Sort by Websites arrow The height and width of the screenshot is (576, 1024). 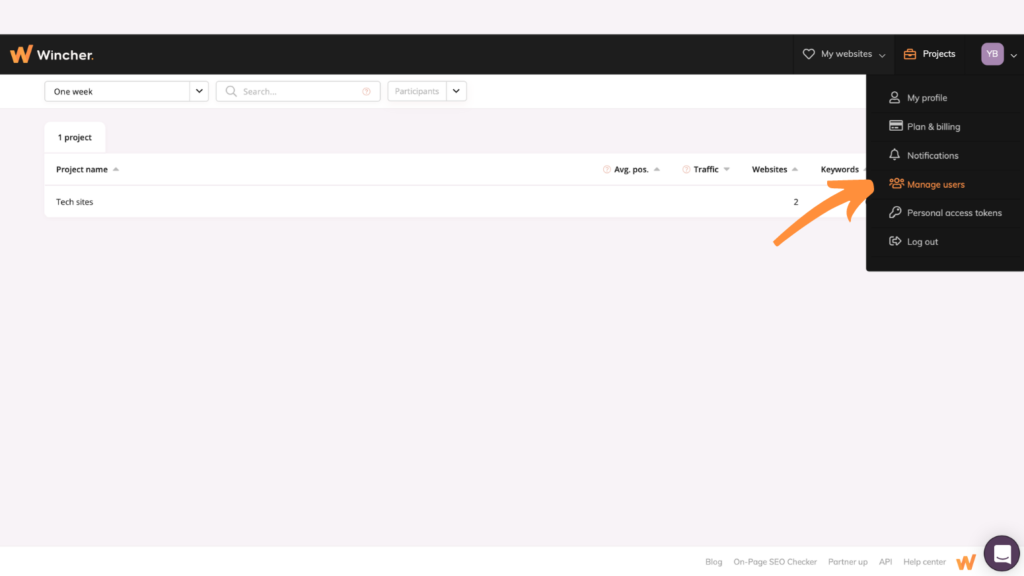795,170
